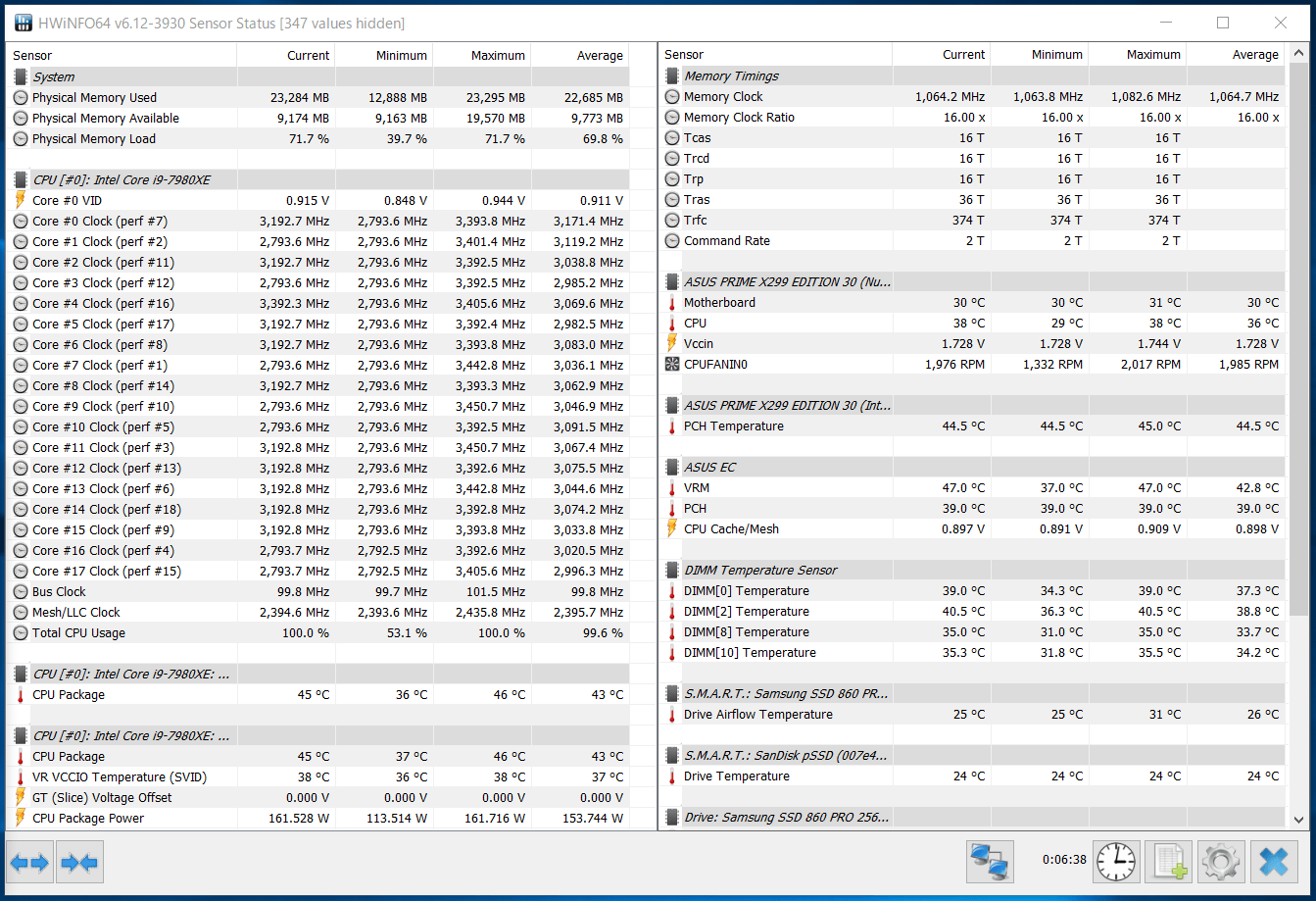
Task: Click the CPU Cache/Mesh lightning icon
Action: pos(672,528)
